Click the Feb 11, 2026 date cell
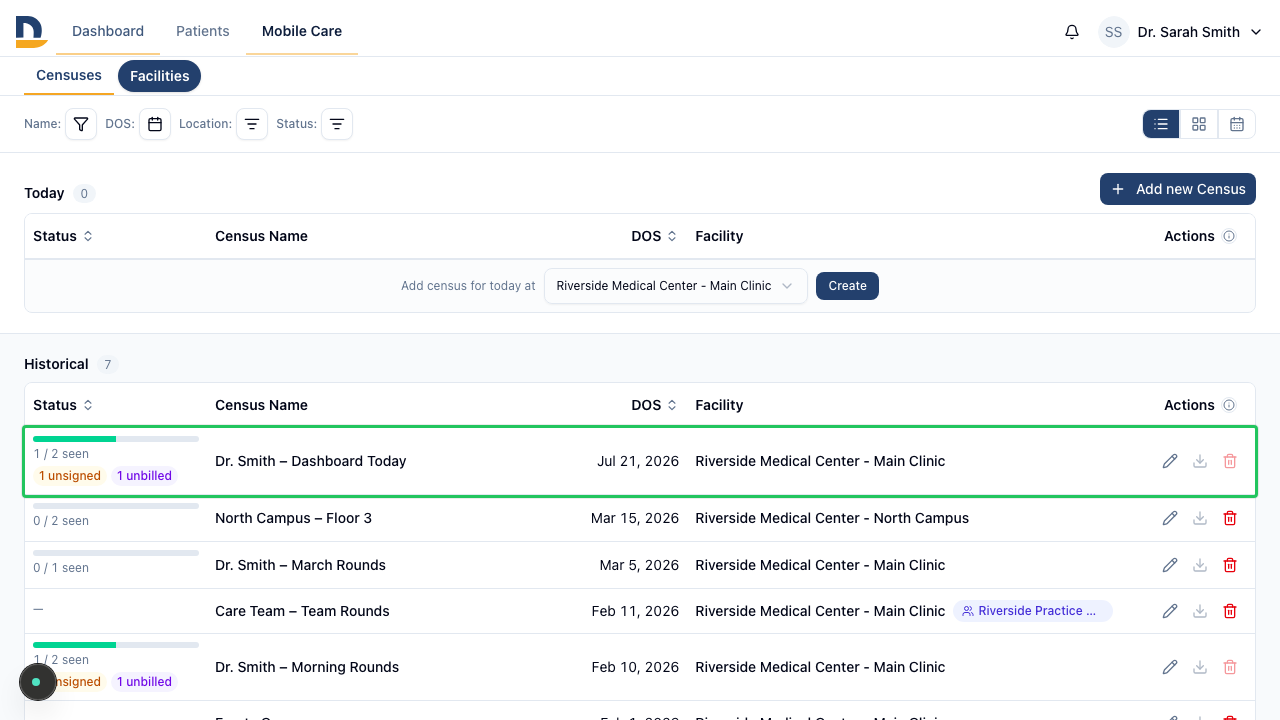The height and width of the screenshot is (720, 1280). coord(635,611)
